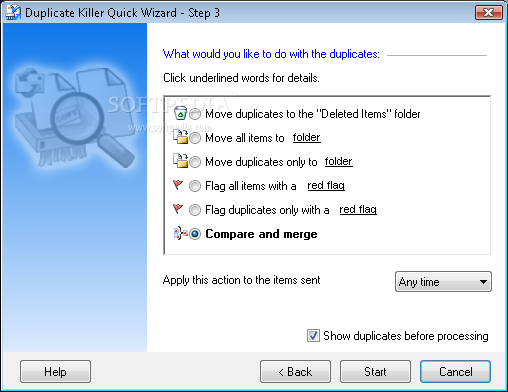Open the folder link for Move all items
Screen dimensions: 508x392
[x=307, y=137]
